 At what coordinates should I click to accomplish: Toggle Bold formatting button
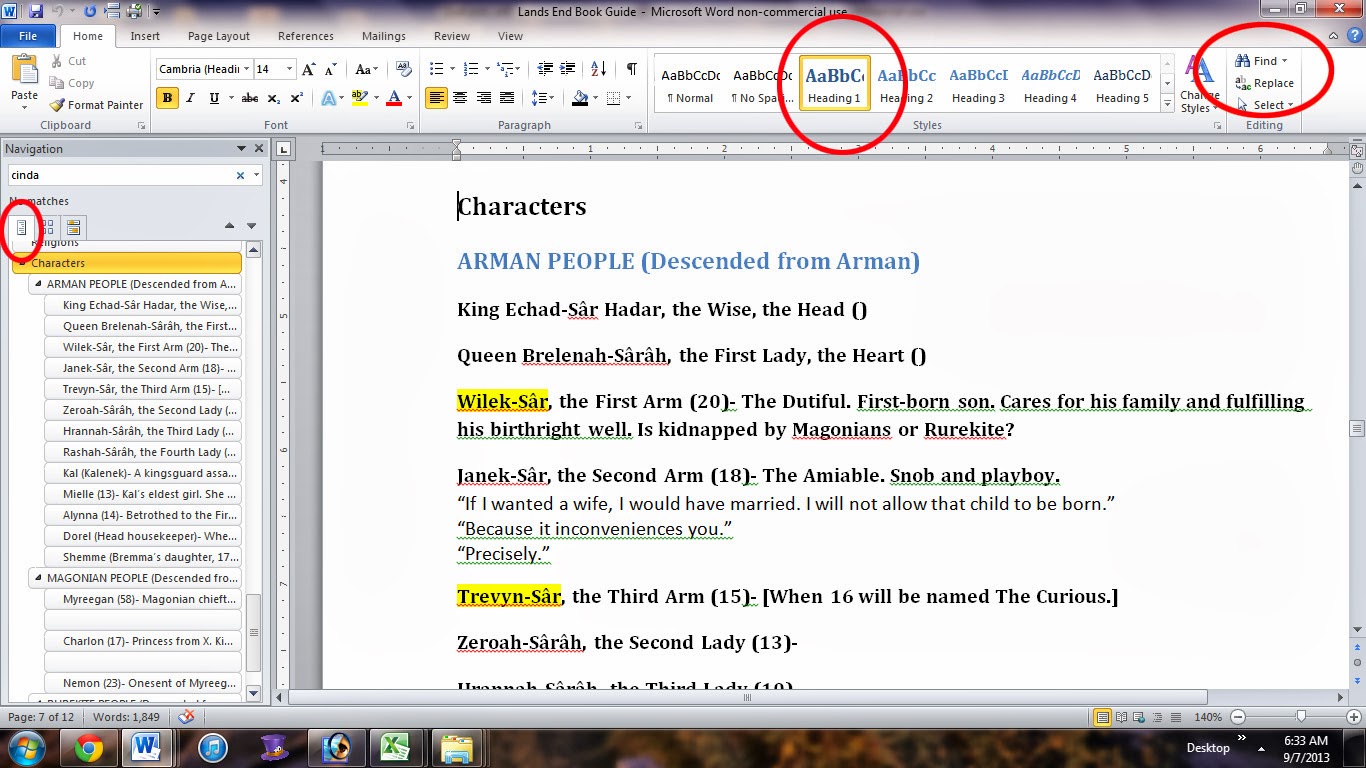[x=167, y=98]
